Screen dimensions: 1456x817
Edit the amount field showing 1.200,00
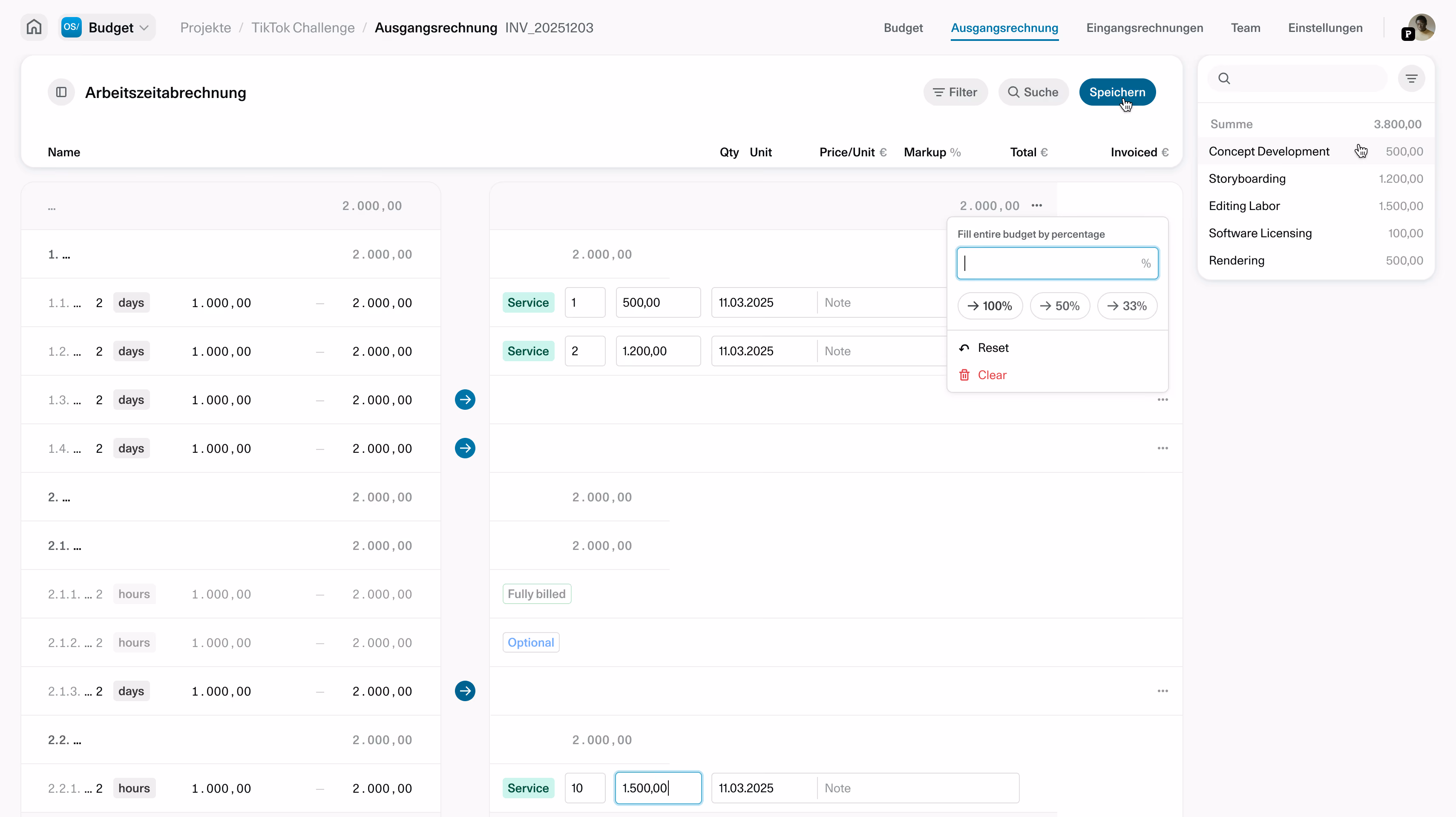[658, 351]
